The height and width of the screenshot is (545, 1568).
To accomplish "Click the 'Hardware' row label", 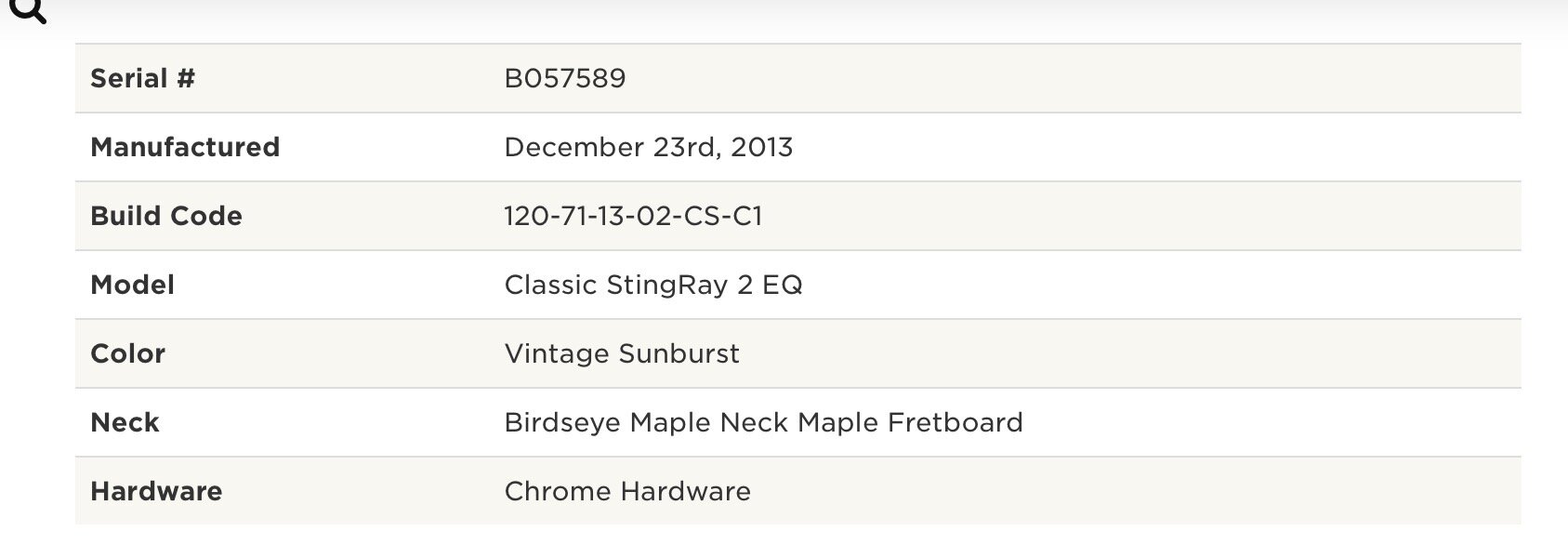I will coord(156,491).
